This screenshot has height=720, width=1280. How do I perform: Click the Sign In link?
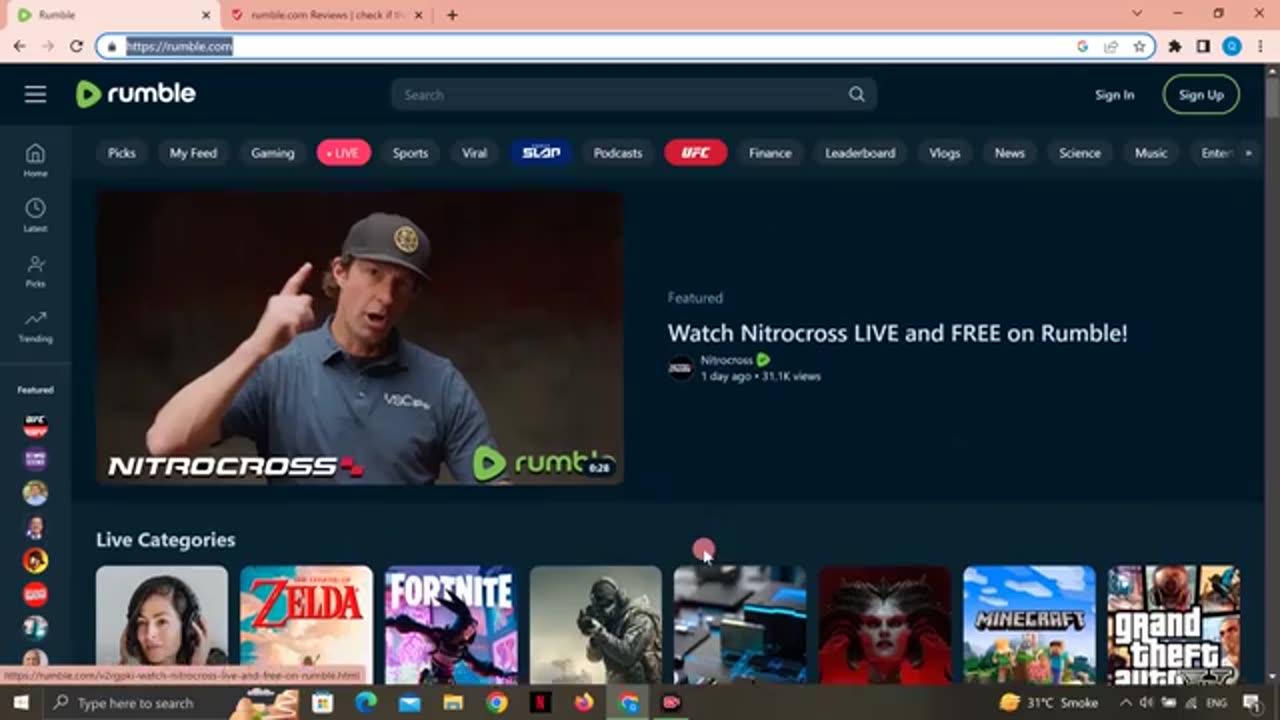[x=1114, y=95]
